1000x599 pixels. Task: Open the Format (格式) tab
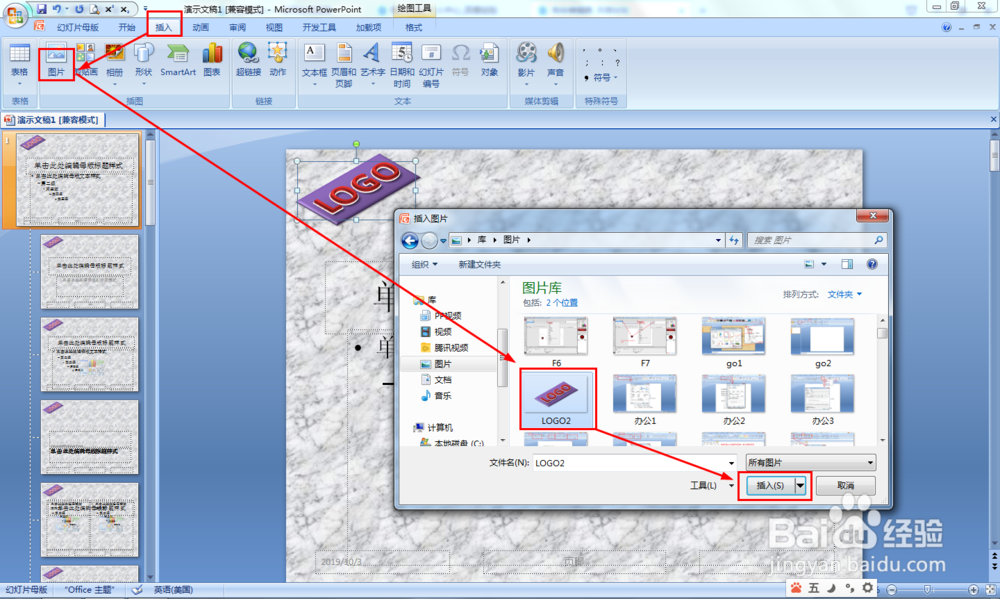414,27
